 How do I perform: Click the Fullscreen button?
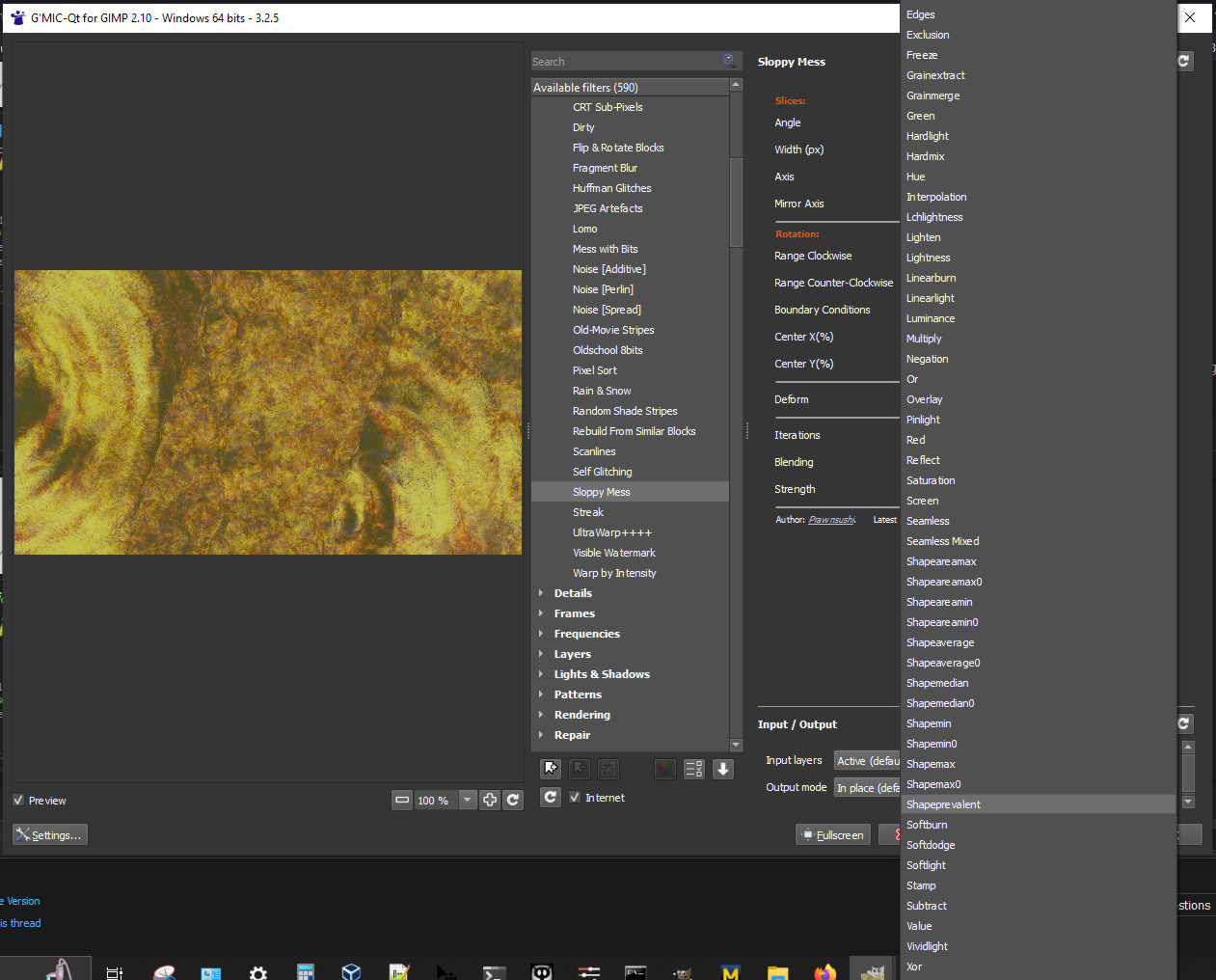tap(833, 835)
